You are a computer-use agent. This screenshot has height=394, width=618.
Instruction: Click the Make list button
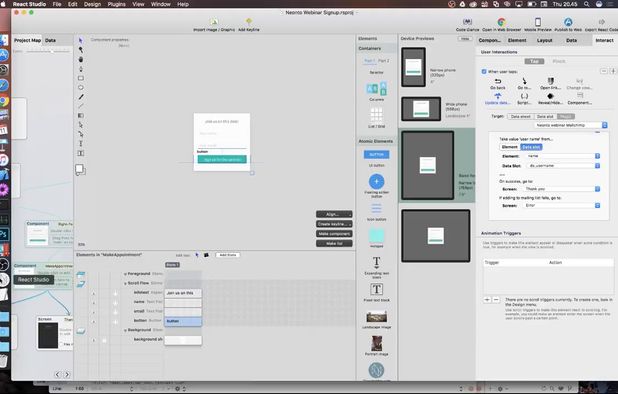[334, 243]
